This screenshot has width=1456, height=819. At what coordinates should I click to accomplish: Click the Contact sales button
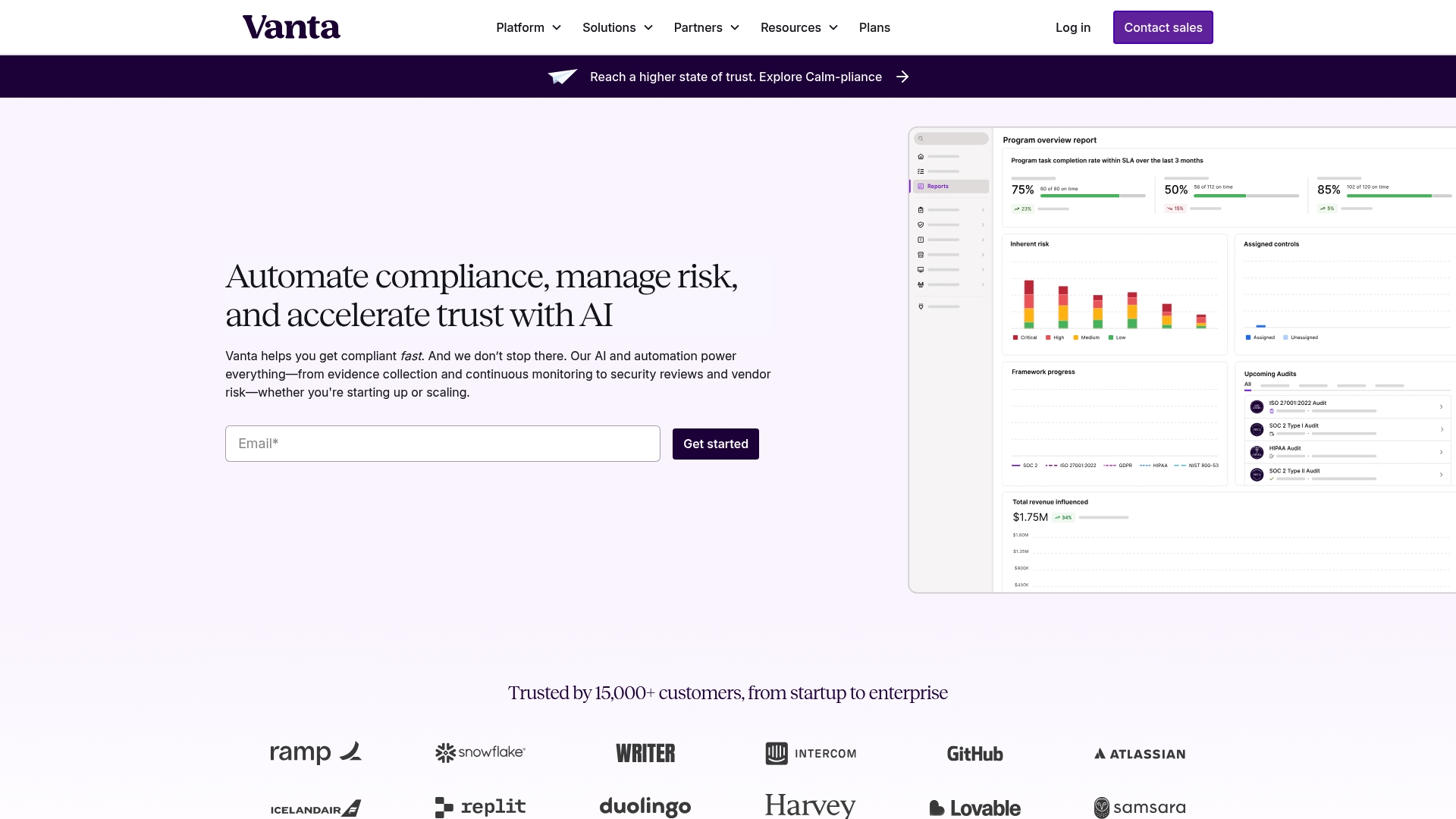[1163, 27]
